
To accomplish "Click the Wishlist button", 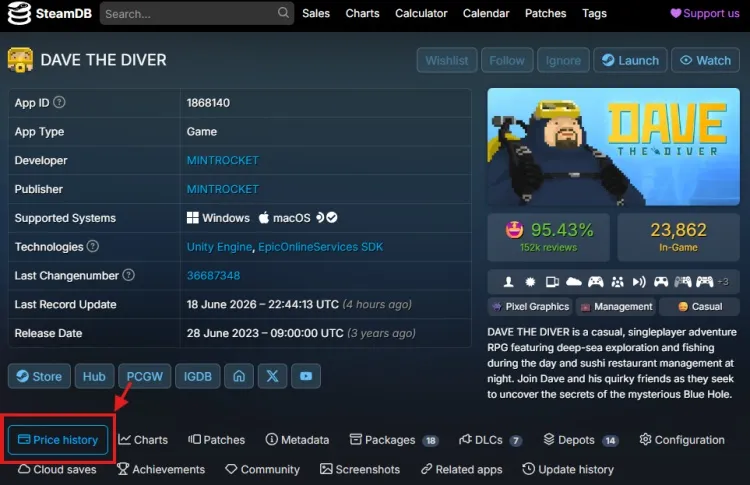I will point(447,60).
